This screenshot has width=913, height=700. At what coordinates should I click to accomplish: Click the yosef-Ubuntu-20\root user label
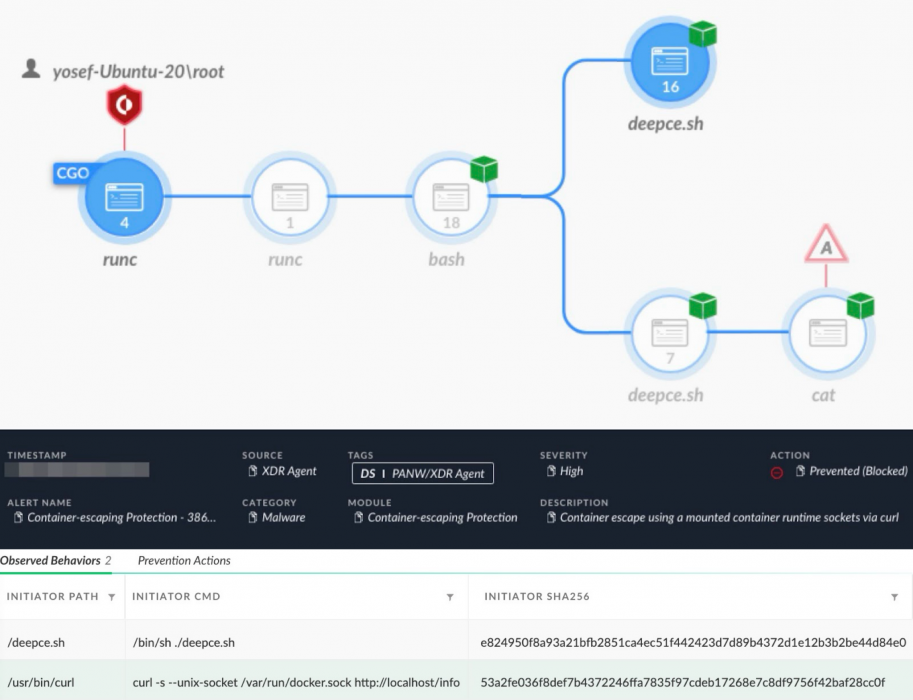click(x=138, y=71)
